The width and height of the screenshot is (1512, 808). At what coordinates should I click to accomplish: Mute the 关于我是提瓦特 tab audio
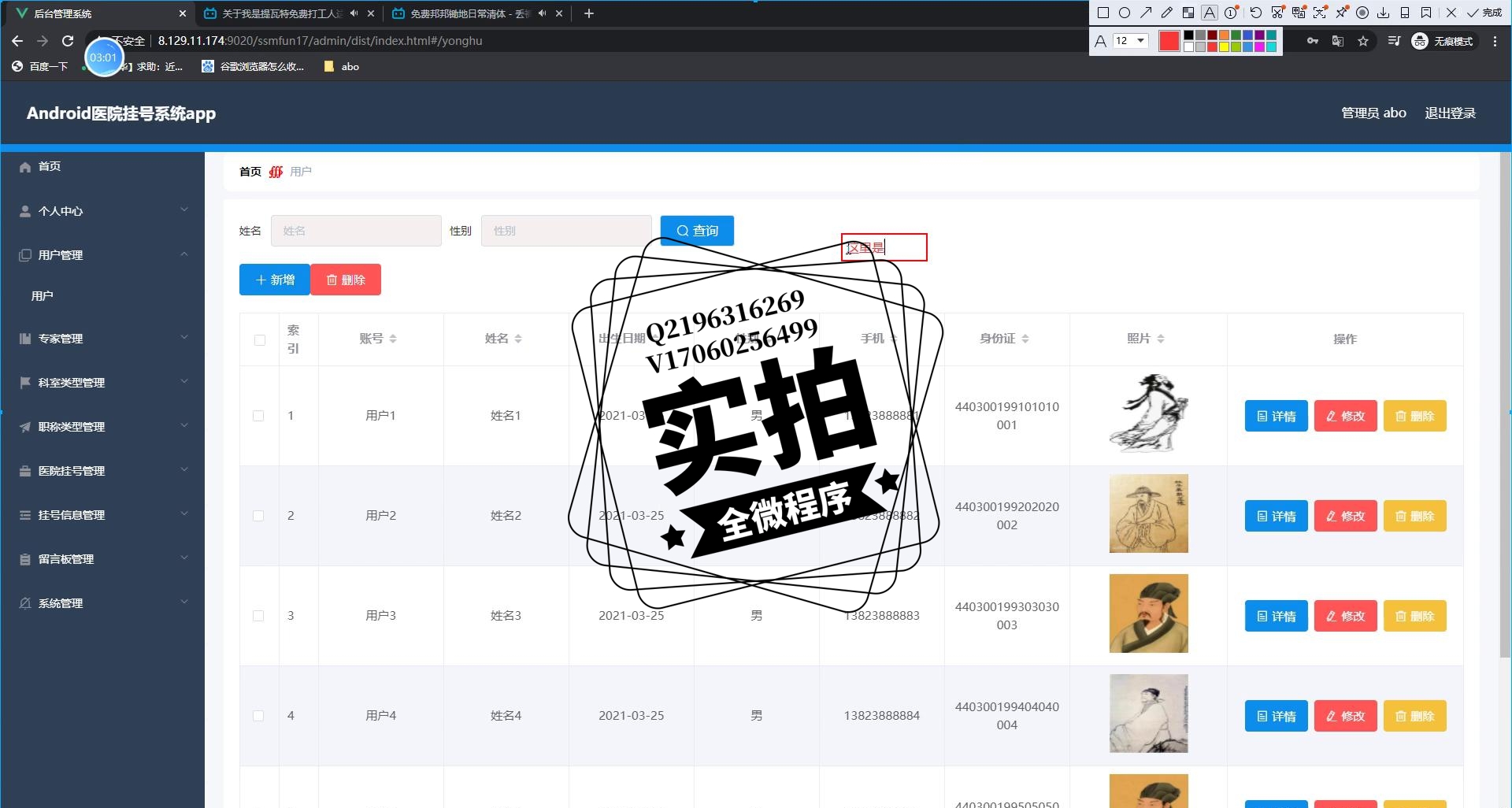tap(354, 13)
